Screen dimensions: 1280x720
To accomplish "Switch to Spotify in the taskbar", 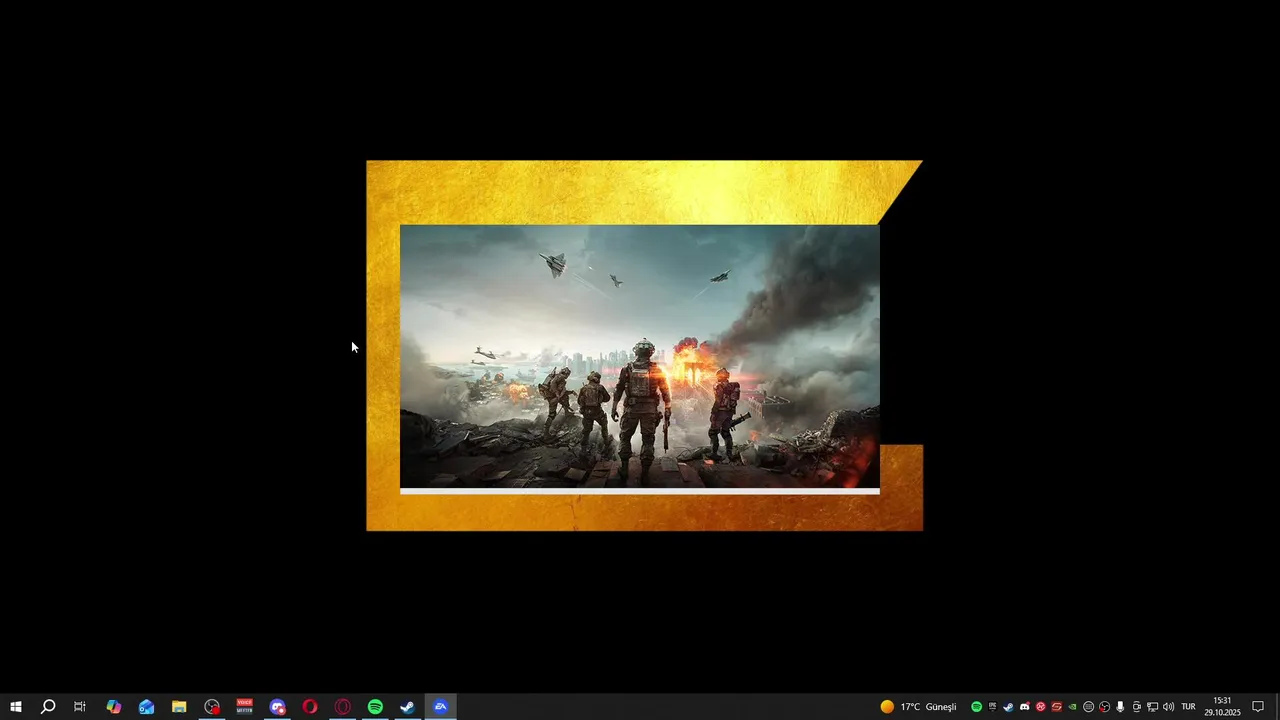I will tap(375, 707).
